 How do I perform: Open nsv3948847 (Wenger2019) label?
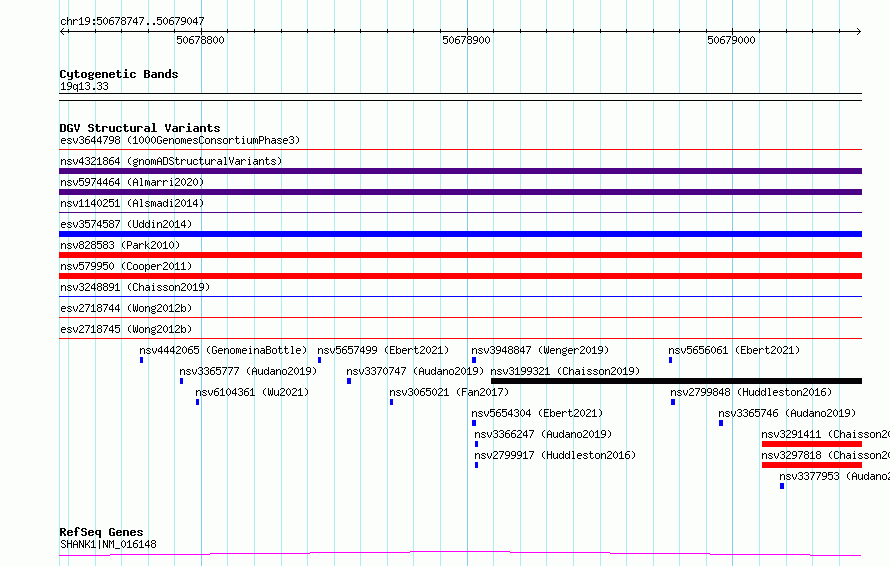pos(540,350)
